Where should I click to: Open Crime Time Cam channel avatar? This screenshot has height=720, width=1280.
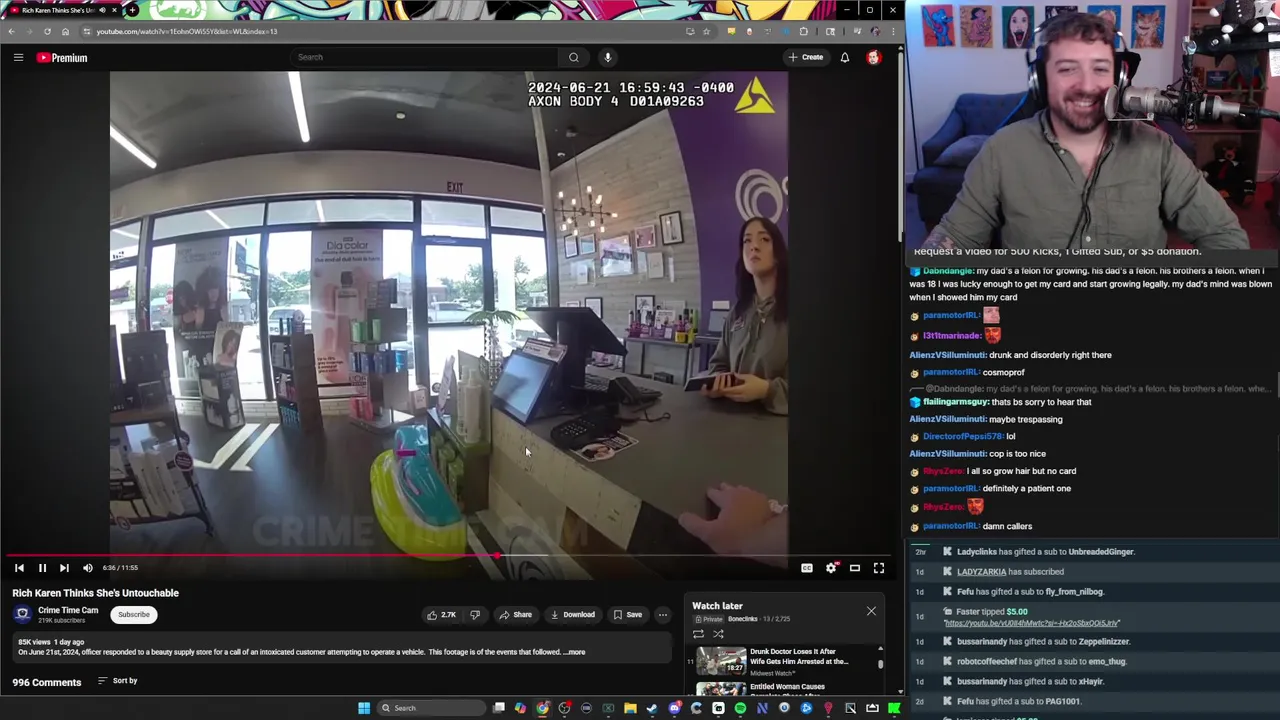[x=23, y=614]
